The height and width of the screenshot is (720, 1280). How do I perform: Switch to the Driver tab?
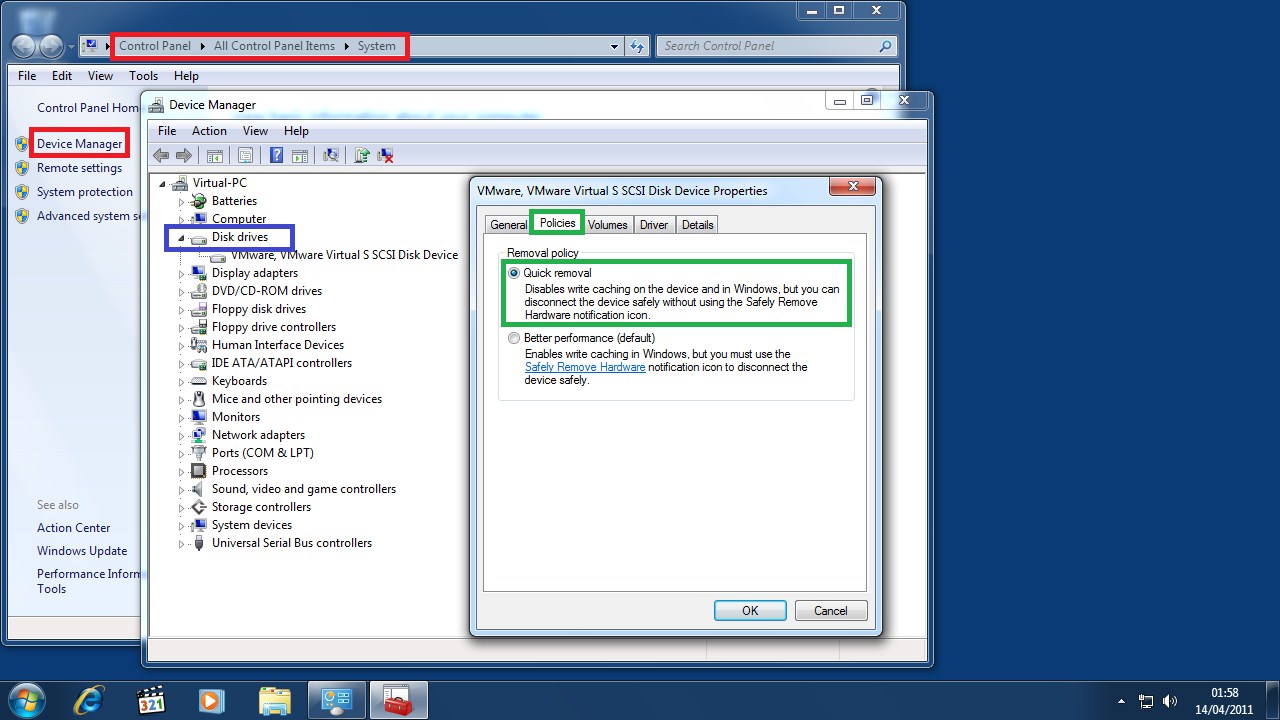(x=654, y=225)
